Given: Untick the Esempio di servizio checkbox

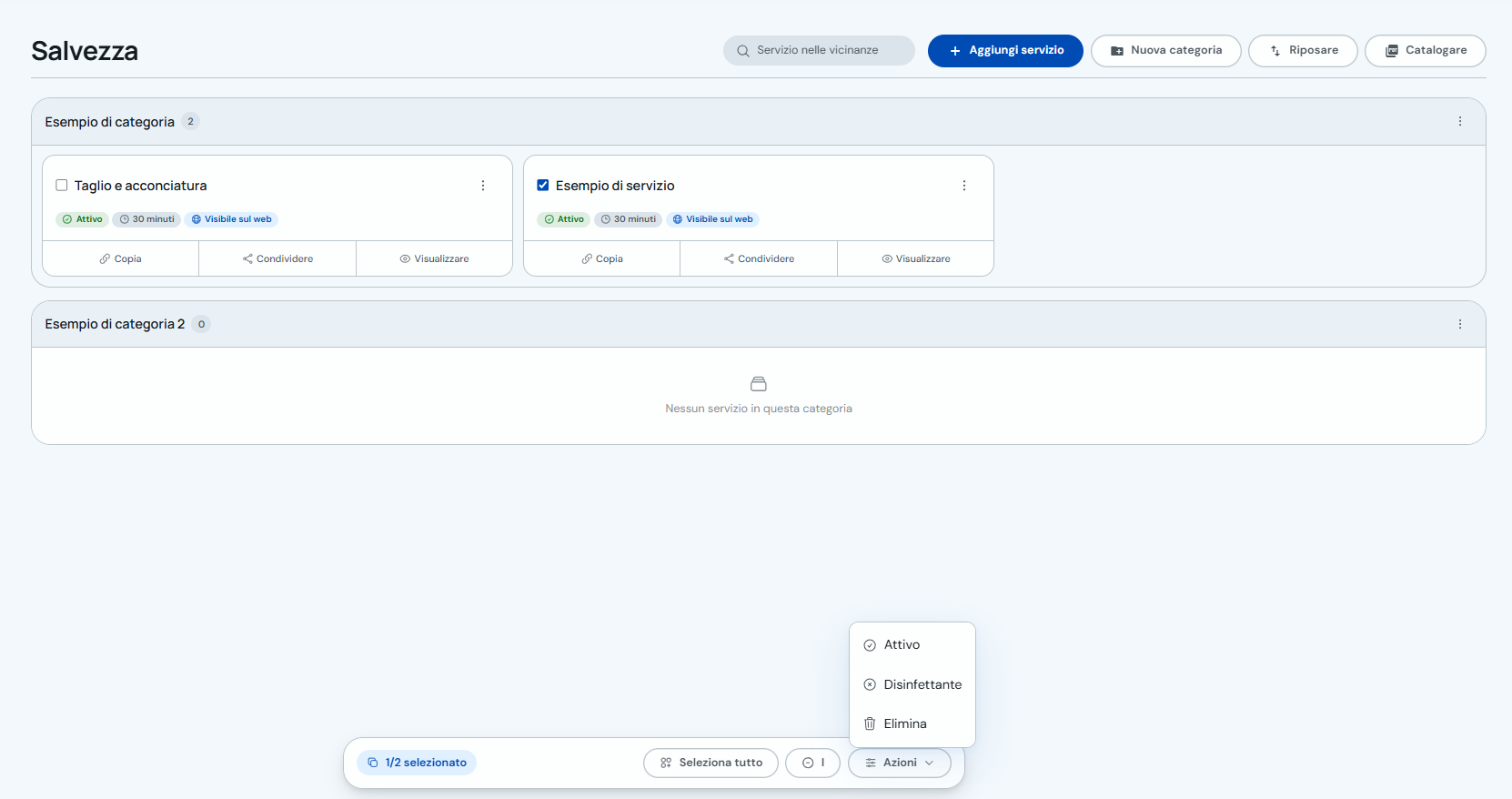Looking at the screenshot, I should click(543, 186).
